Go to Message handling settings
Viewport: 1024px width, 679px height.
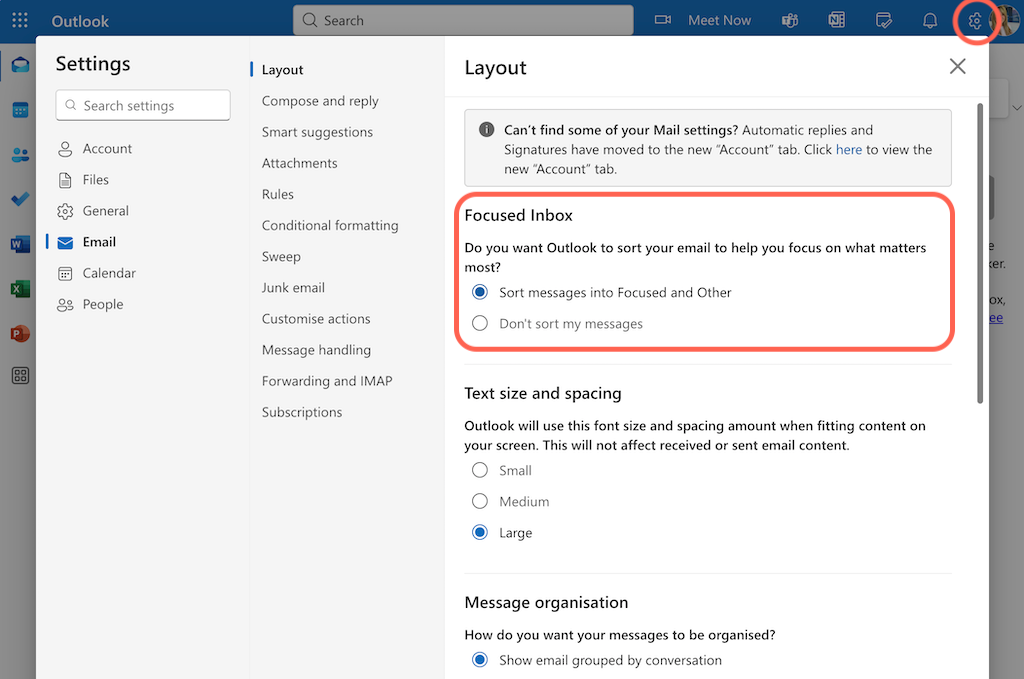(316, 350)
